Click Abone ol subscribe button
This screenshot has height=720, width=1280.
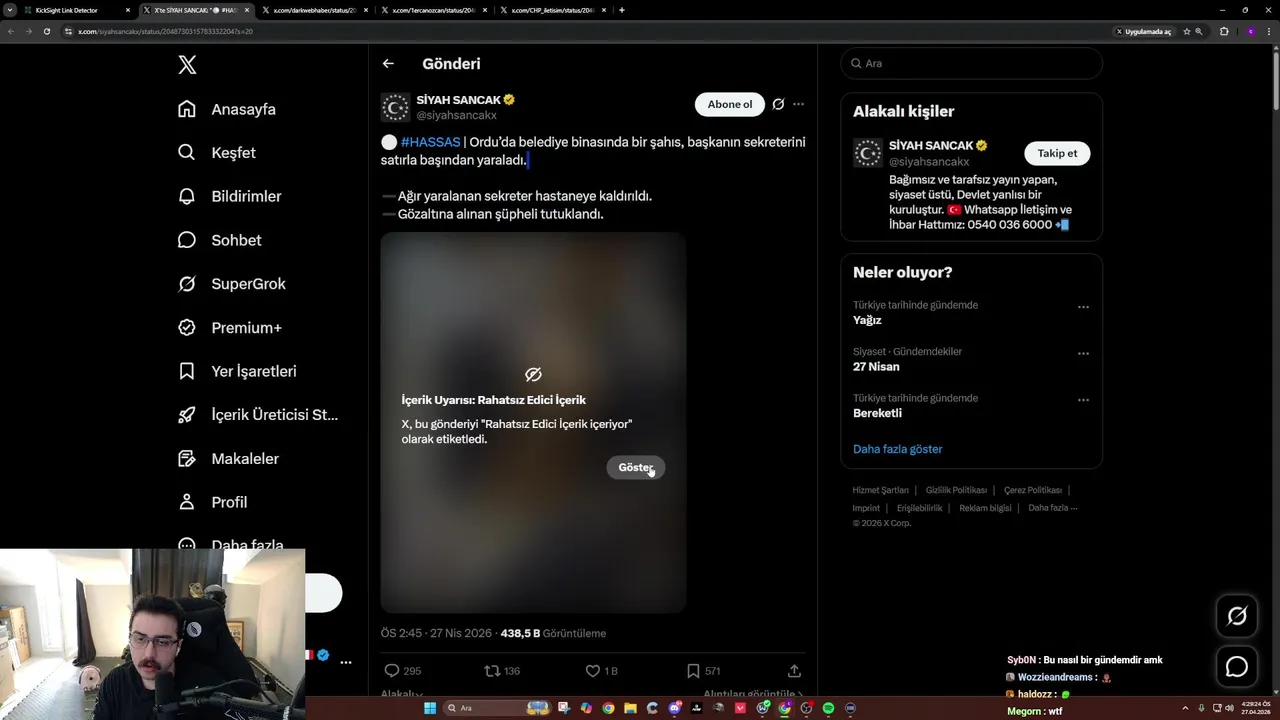(730, 104)
